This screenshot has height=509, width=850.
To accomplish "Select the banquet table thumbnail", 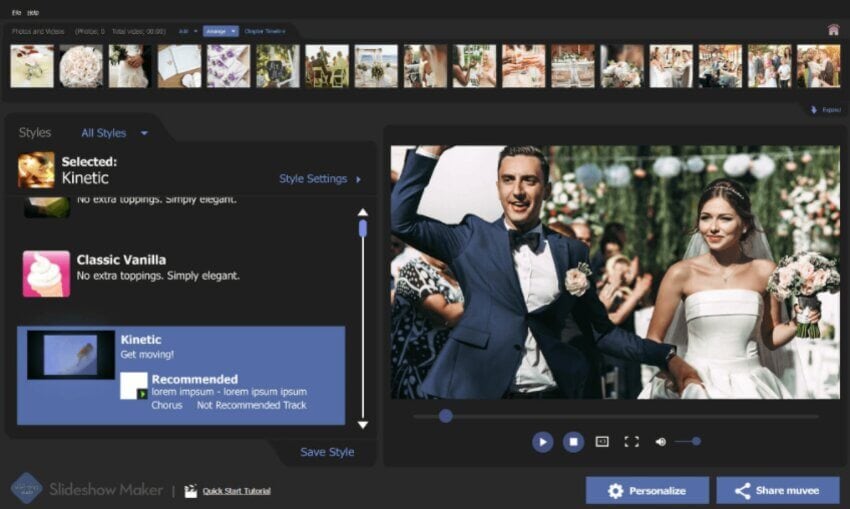I will tap(572, 66).
